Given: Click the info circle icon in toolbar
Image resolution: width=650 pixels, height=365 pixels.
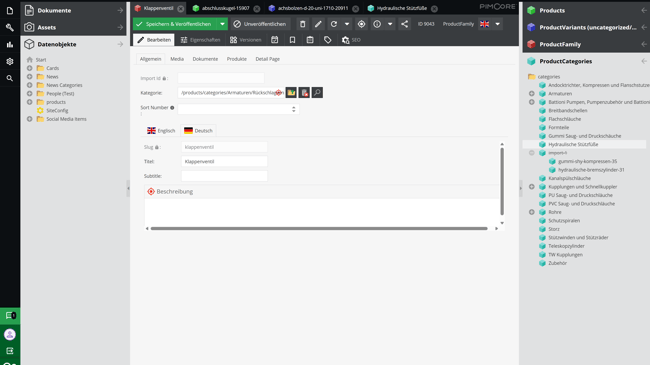Looking at the screenshot, I should [377, 24].
